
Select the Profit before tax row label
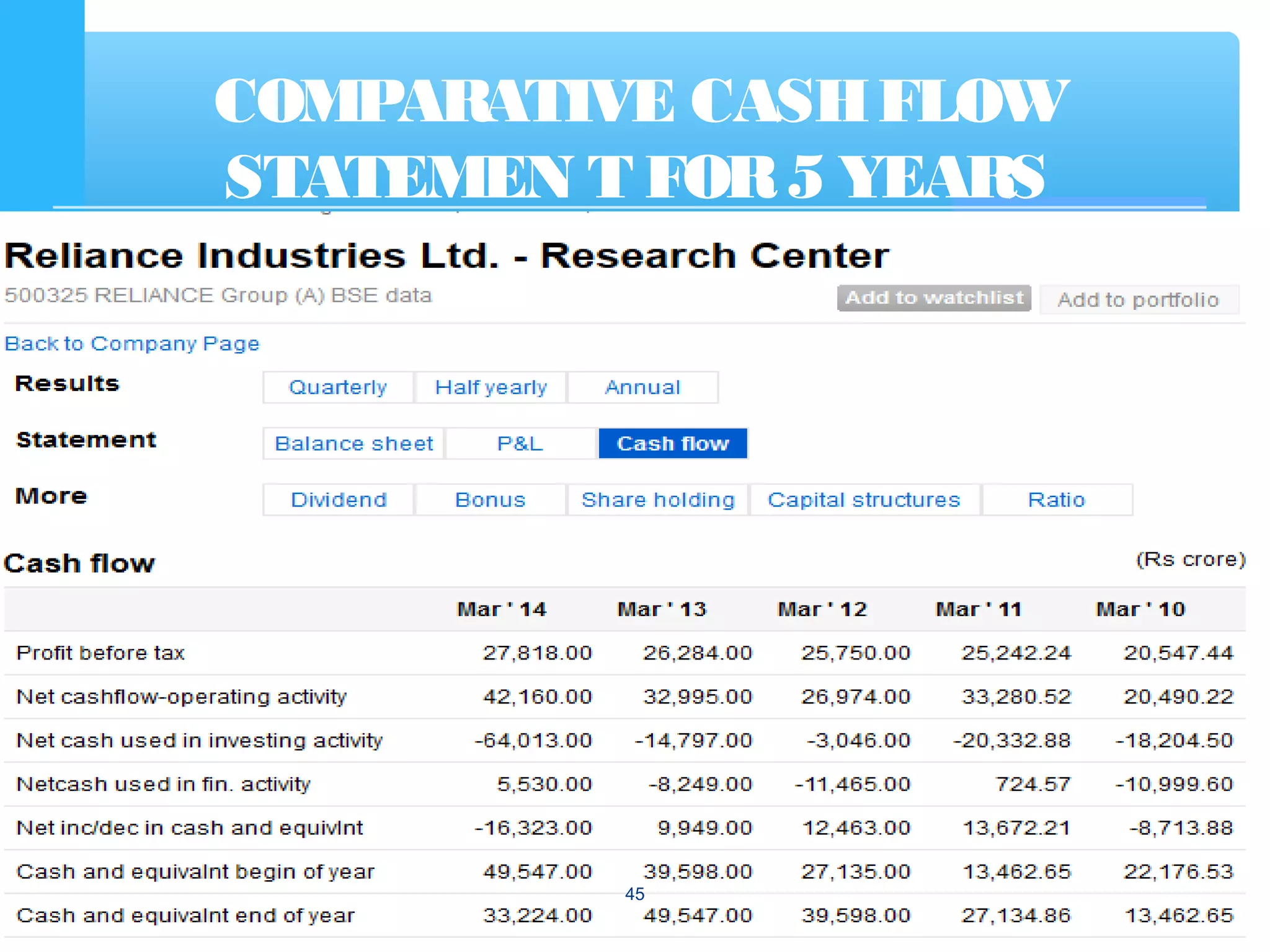click(x=100, y=653)
